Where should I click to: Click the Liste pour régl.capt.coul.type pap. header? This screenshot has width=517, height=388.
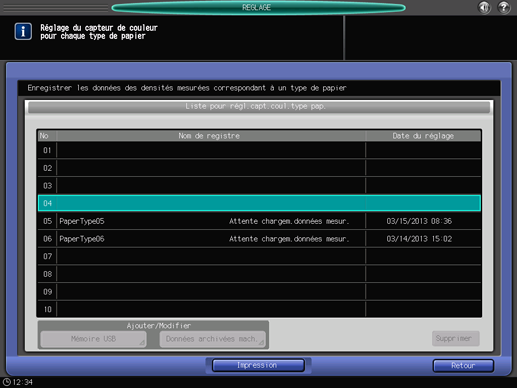pyautogui.click(x=259, y=107)
